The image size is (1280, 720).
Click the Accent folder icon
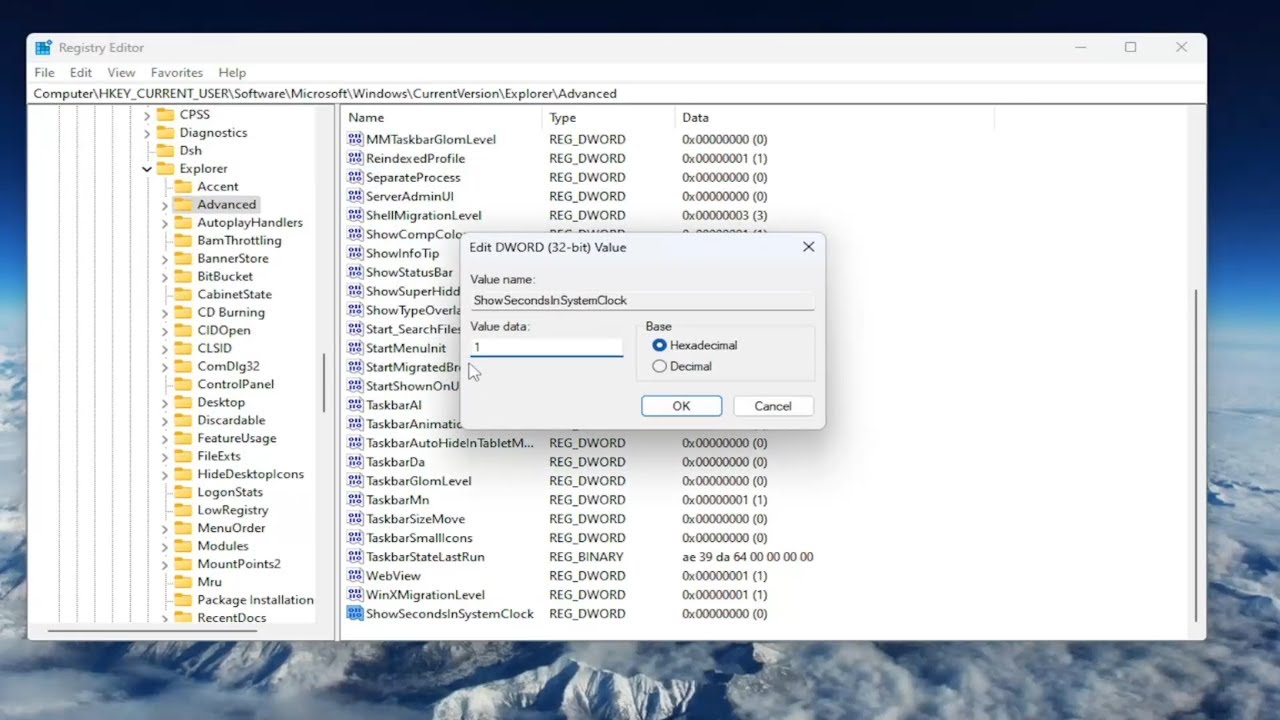pos(183,186)
